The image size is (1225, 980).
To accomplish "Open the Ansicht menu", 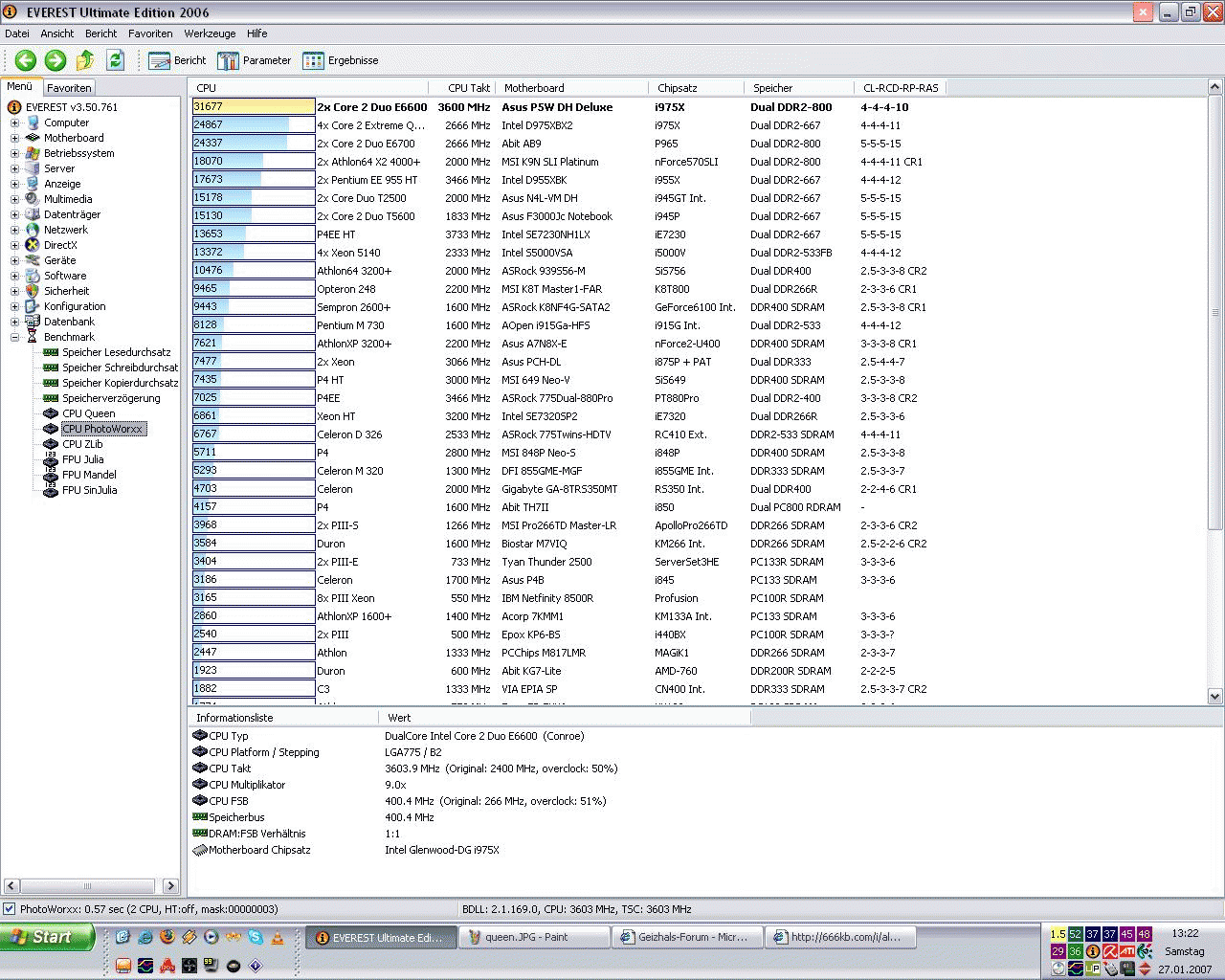I will click(x=57, y=33).
